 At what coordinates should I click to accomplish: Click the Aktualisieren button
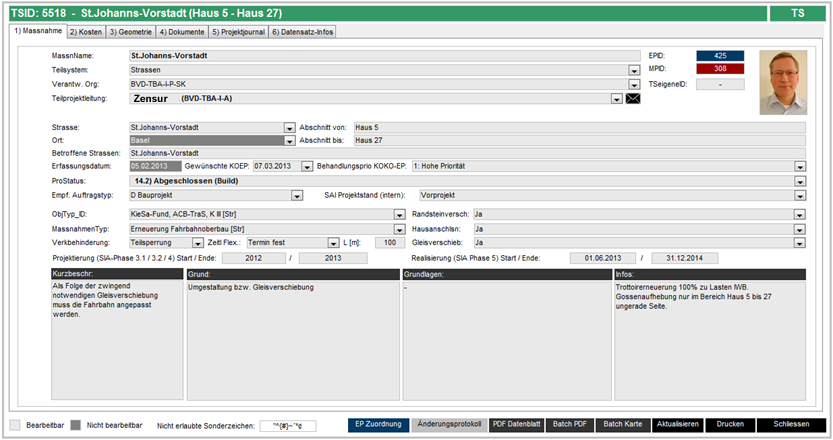[675, 425]
